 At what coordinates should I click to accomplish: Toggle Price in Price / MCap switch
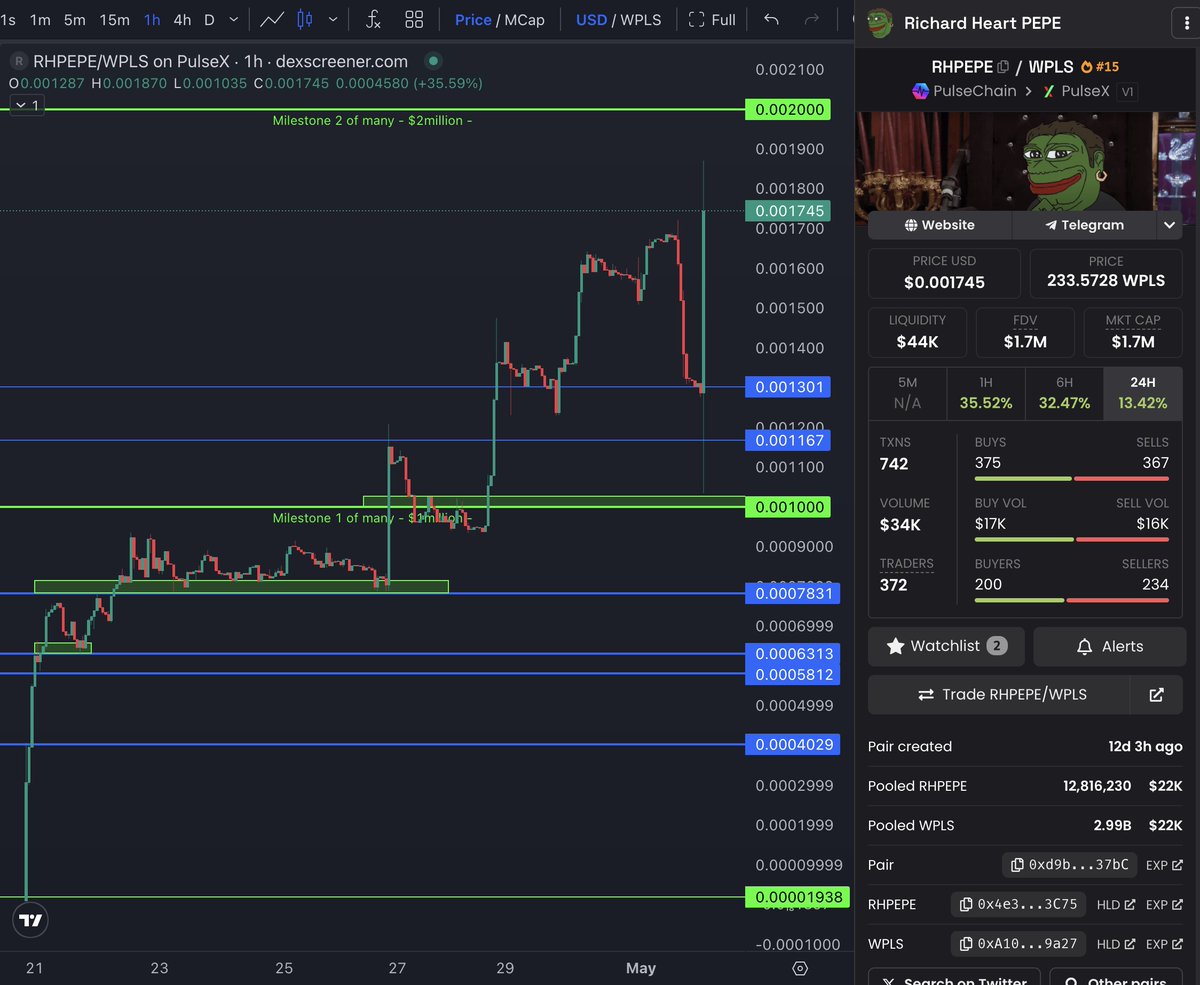click(473, 19)
